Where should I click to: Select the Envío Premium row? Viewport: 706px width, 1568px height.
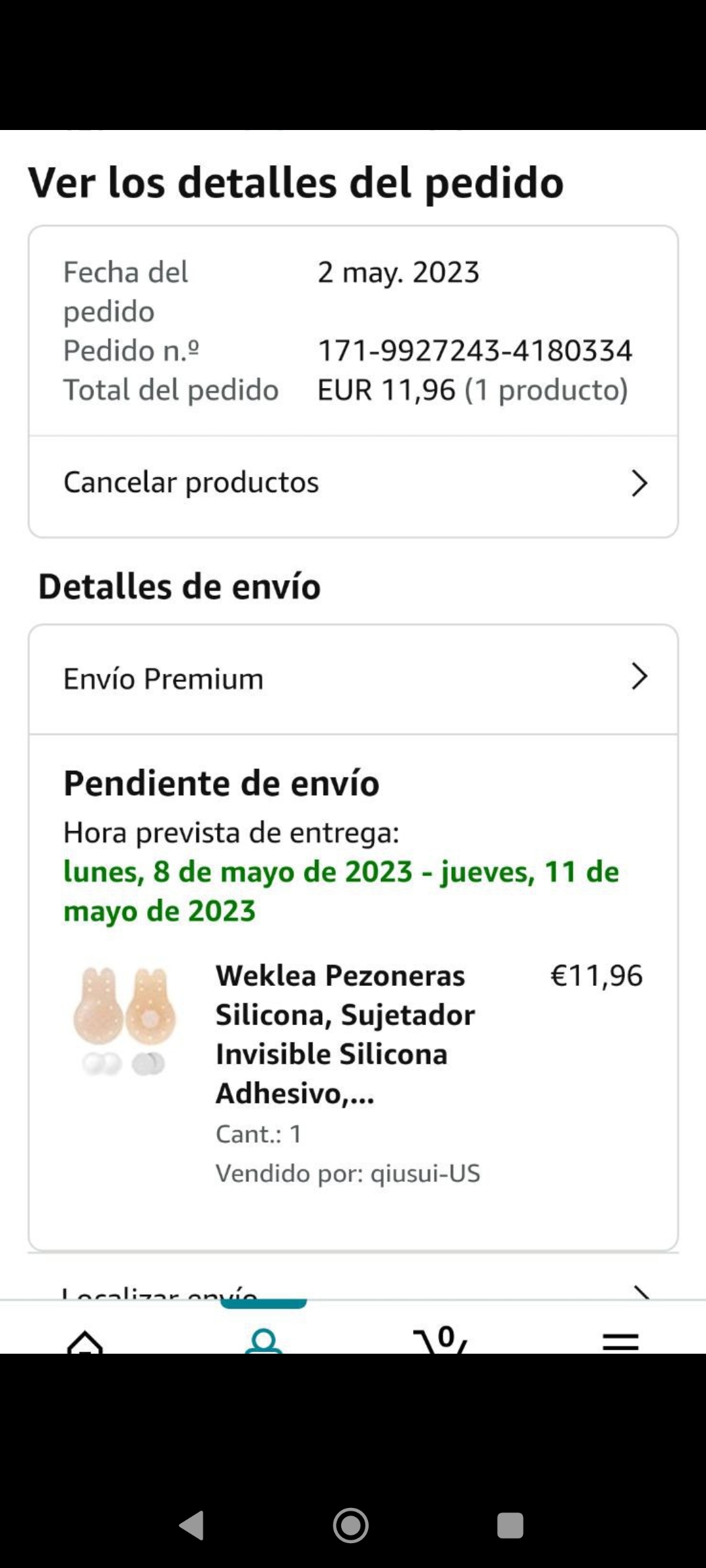[163, 679]
